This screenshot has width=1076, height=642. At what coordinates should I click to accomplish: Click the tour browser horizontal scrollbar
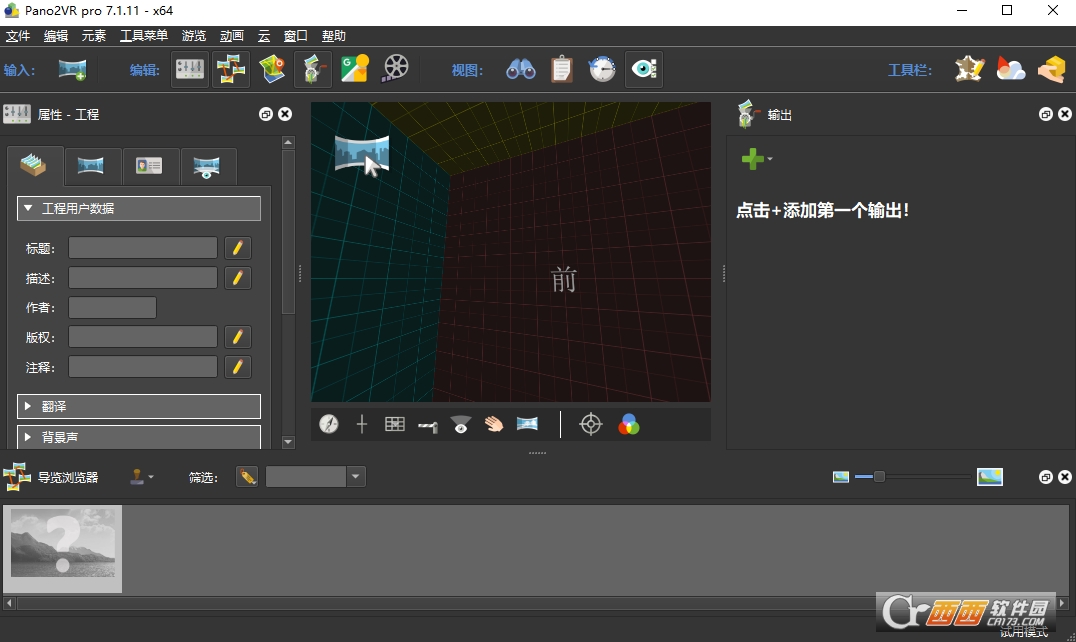coord(535,603)
